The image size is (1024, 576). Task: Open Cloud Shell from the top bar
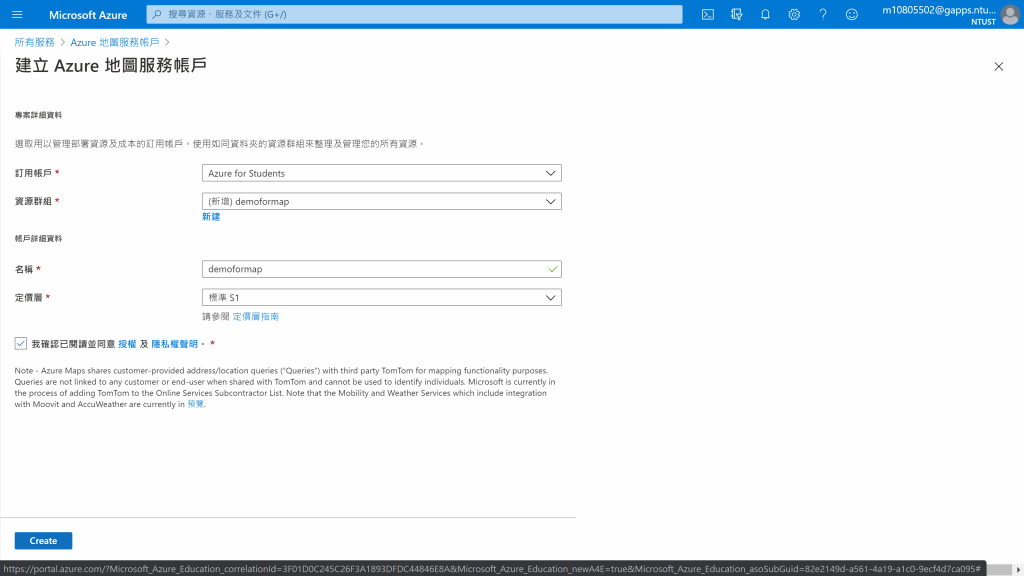point(708,14)
